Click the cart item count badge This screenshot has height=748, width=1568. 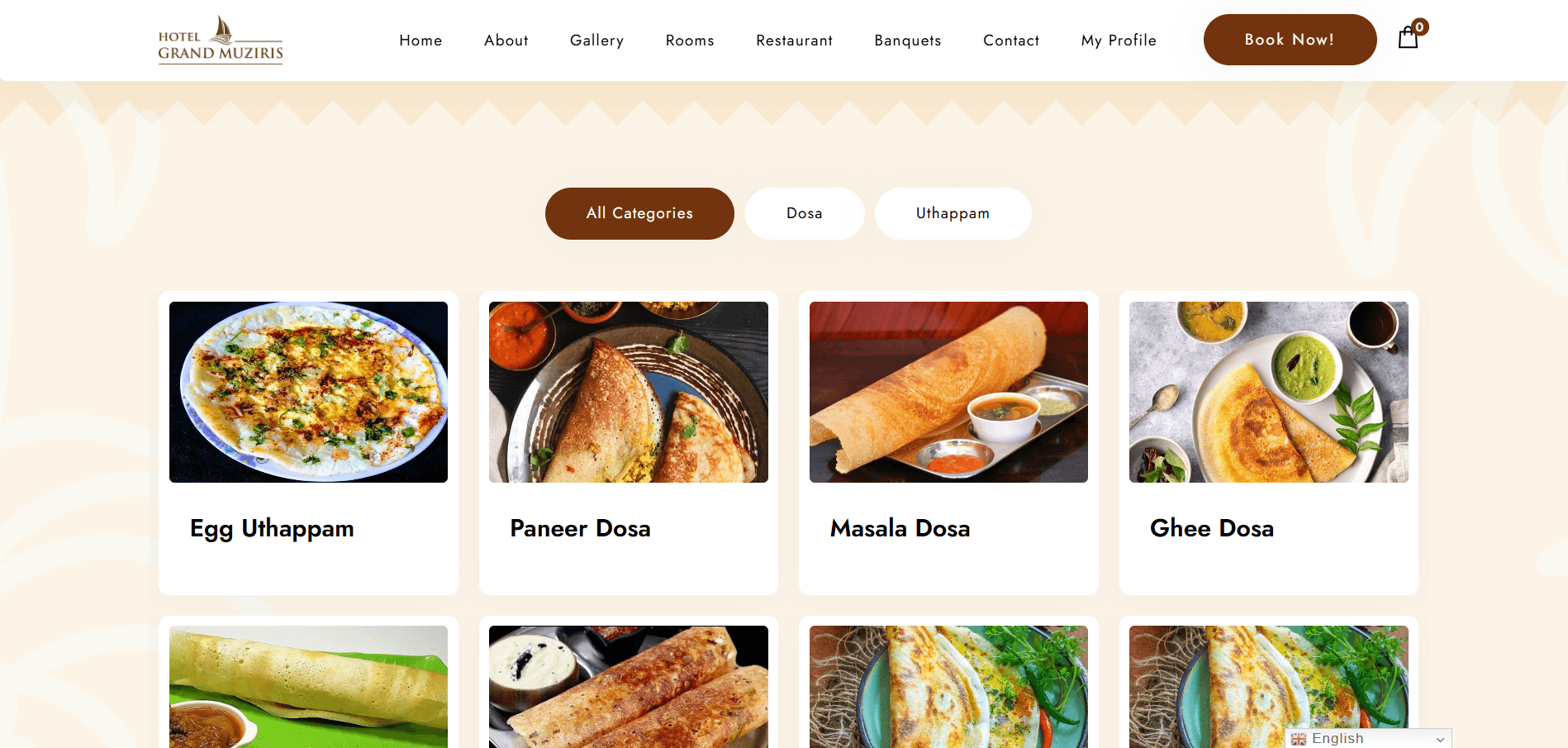click(x=1419, y=27)
